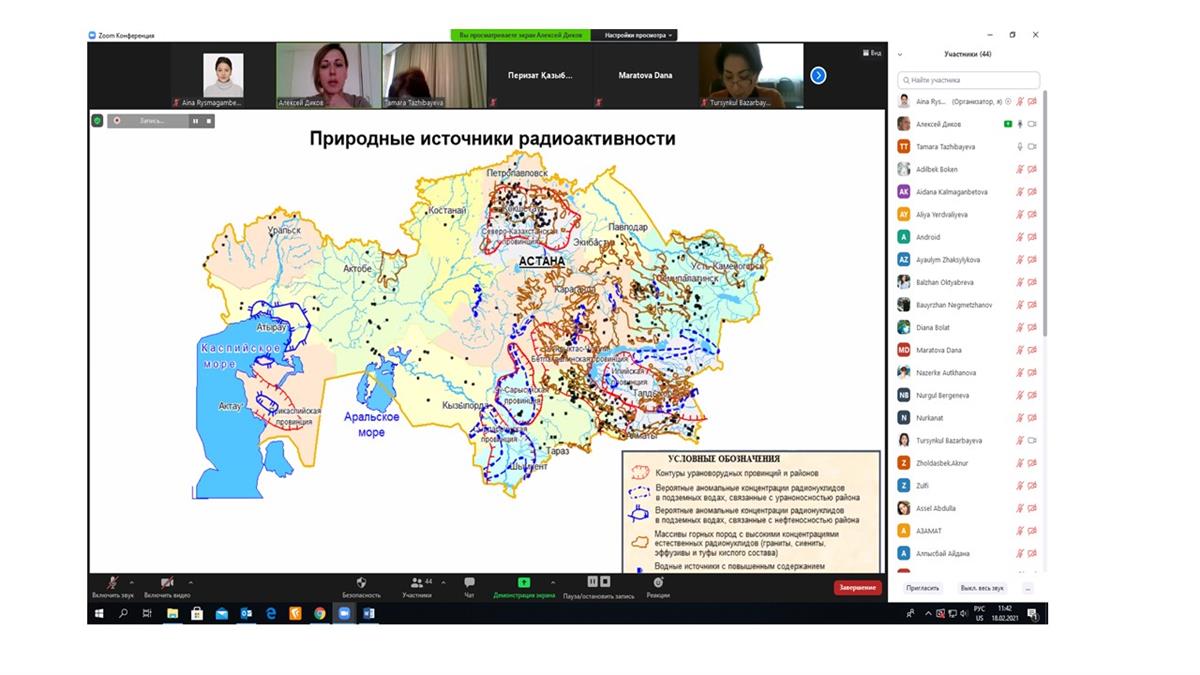Show next video thumbnails with blue arrow
This screenshot has width=1200, height=675.
818,75
